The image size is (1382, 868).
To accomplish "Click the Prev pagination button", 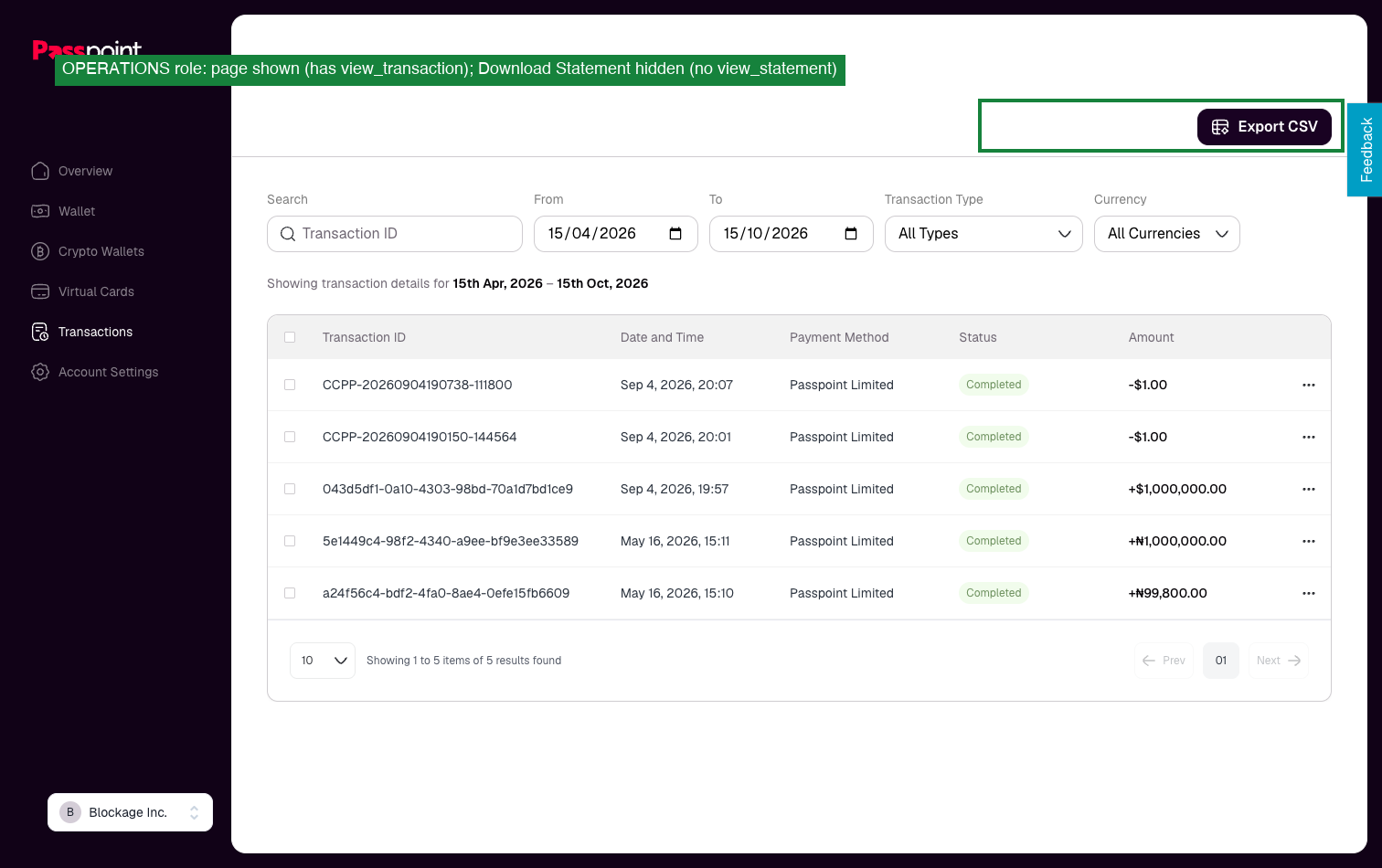I will point(1164,661).
